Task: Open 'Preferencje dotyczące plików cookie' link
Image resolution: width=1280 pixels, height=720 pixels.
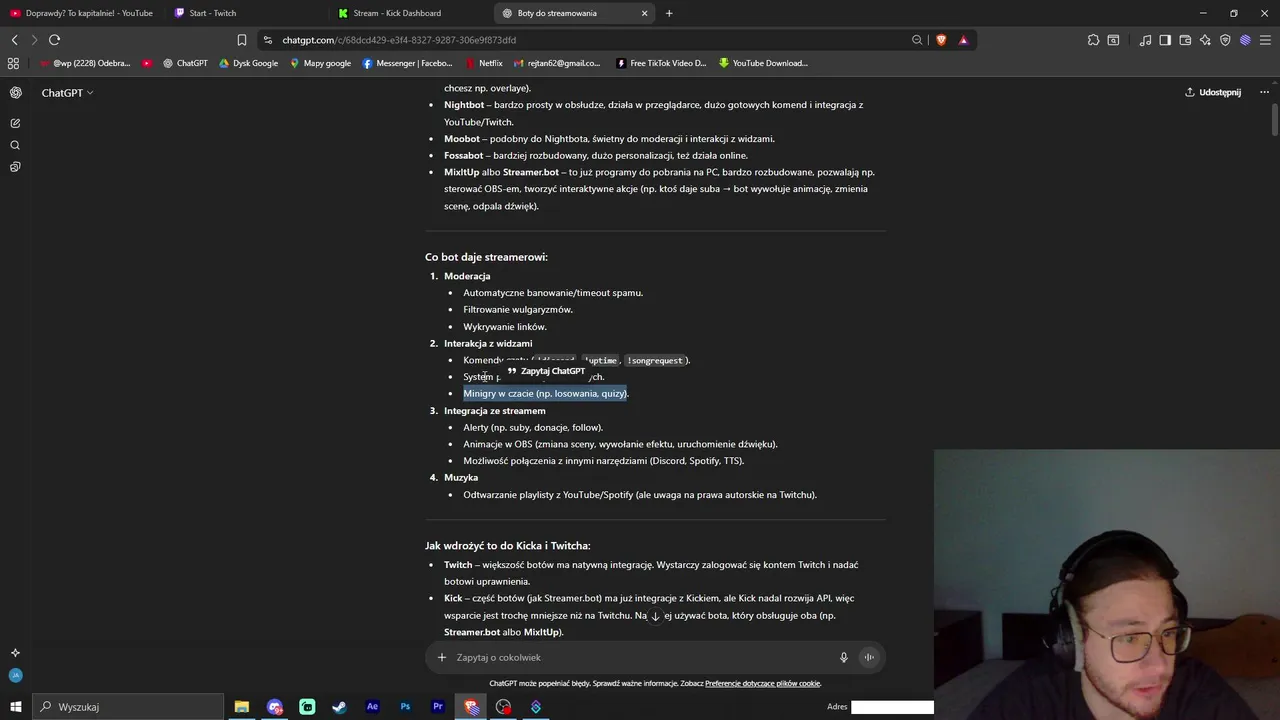Action: [762, 683]
